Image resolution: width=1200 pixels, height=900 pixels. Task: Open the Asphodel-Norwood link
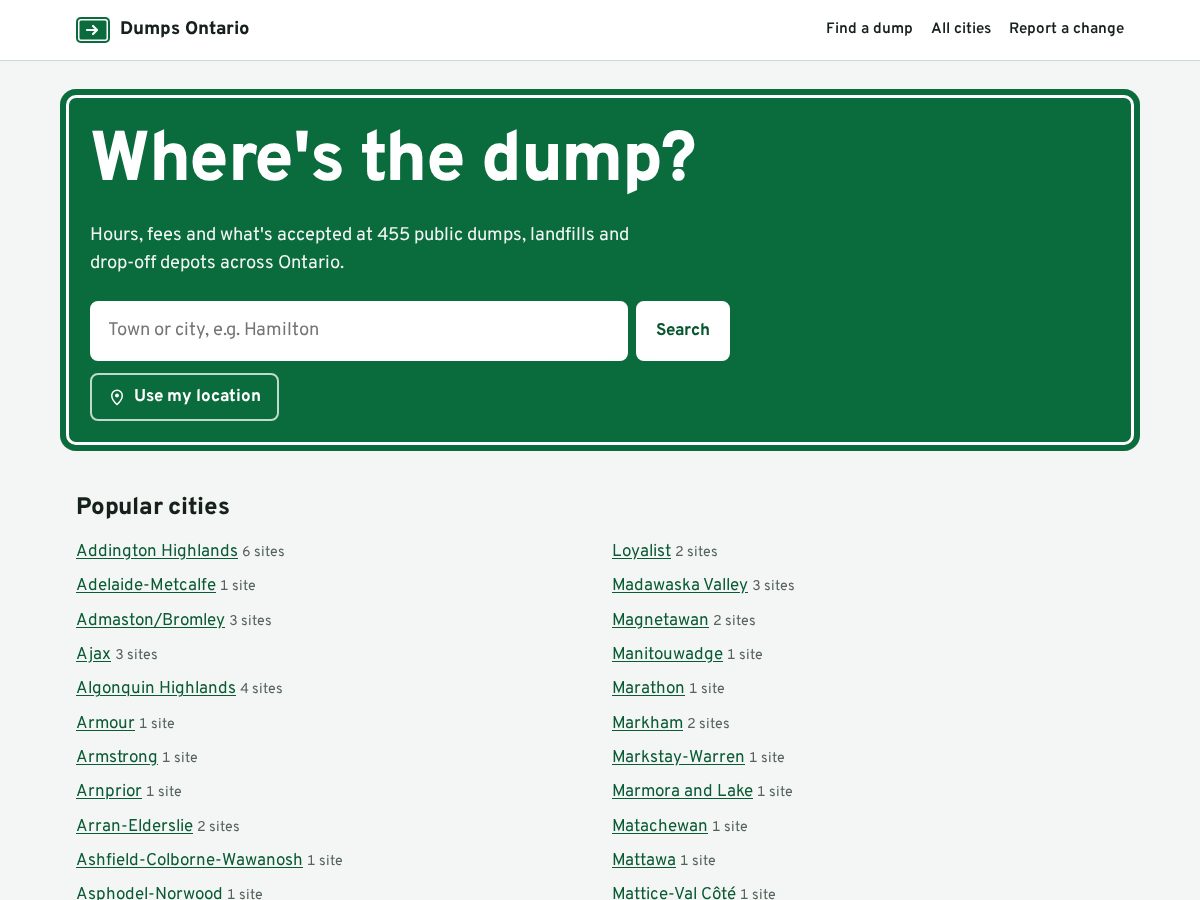149,893
